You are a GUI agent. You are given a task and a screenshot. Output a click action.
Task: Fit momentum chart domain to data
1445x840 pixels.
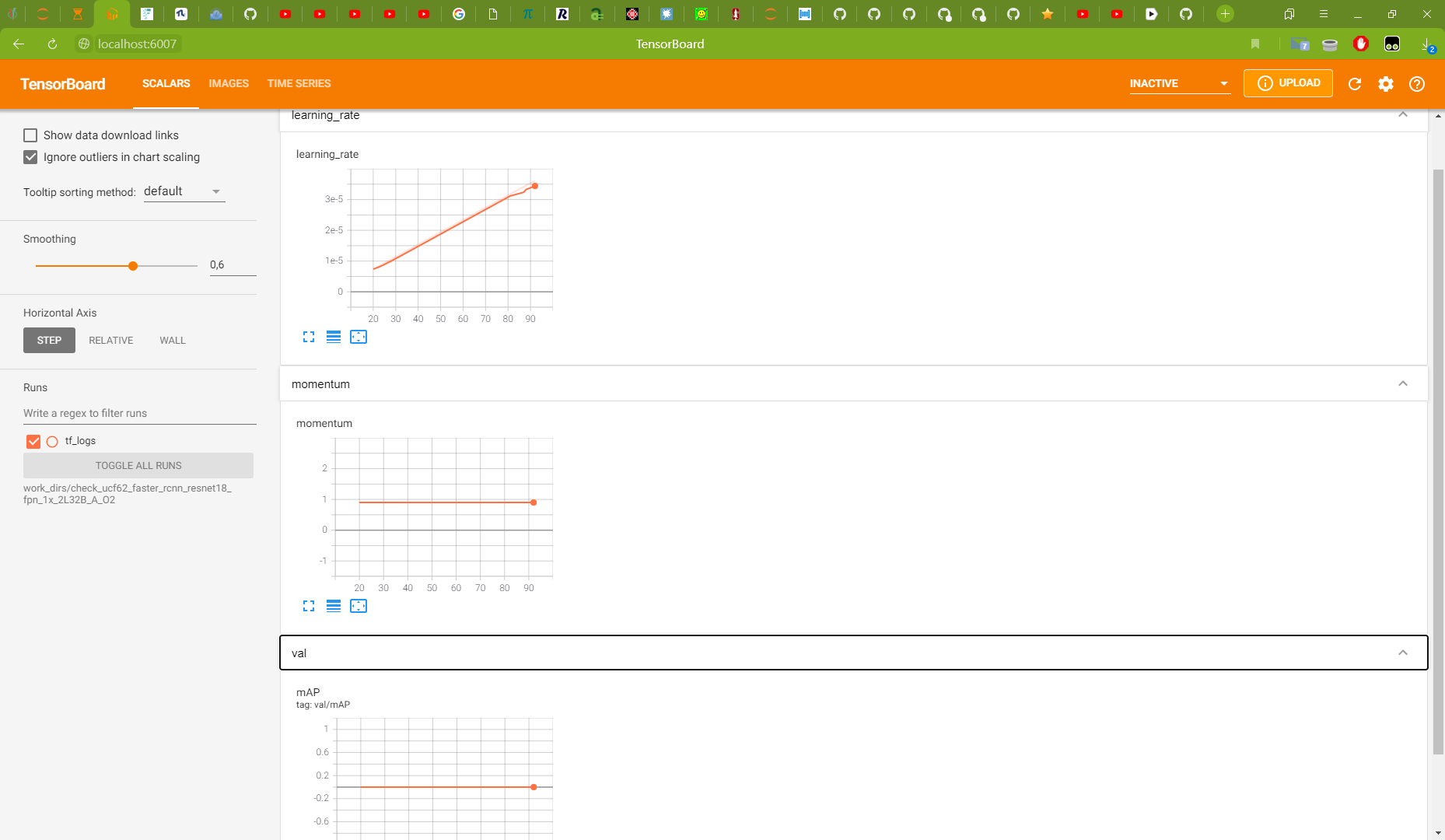pos(359,606)
